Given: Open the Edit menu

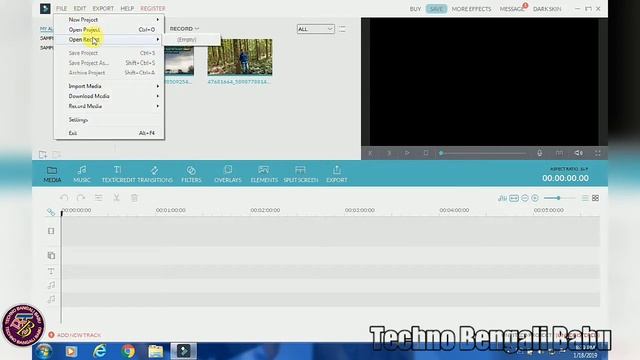Looking at the screenshot, I should pyautogui.click(x=80, y=9).
